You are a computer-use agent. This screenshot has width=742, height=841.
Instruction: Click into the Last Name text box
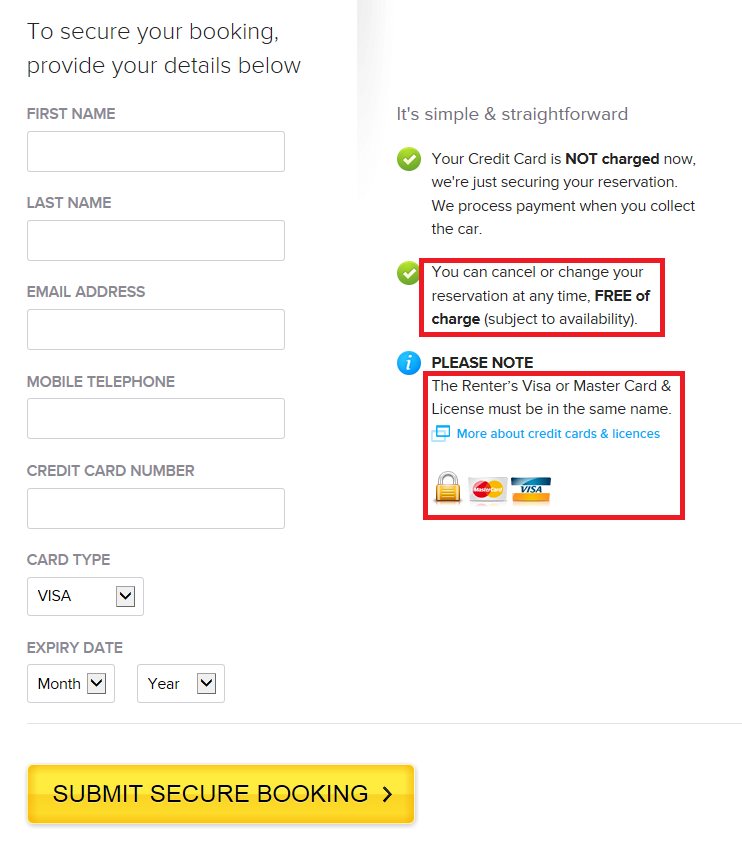(x=156, y=241)
